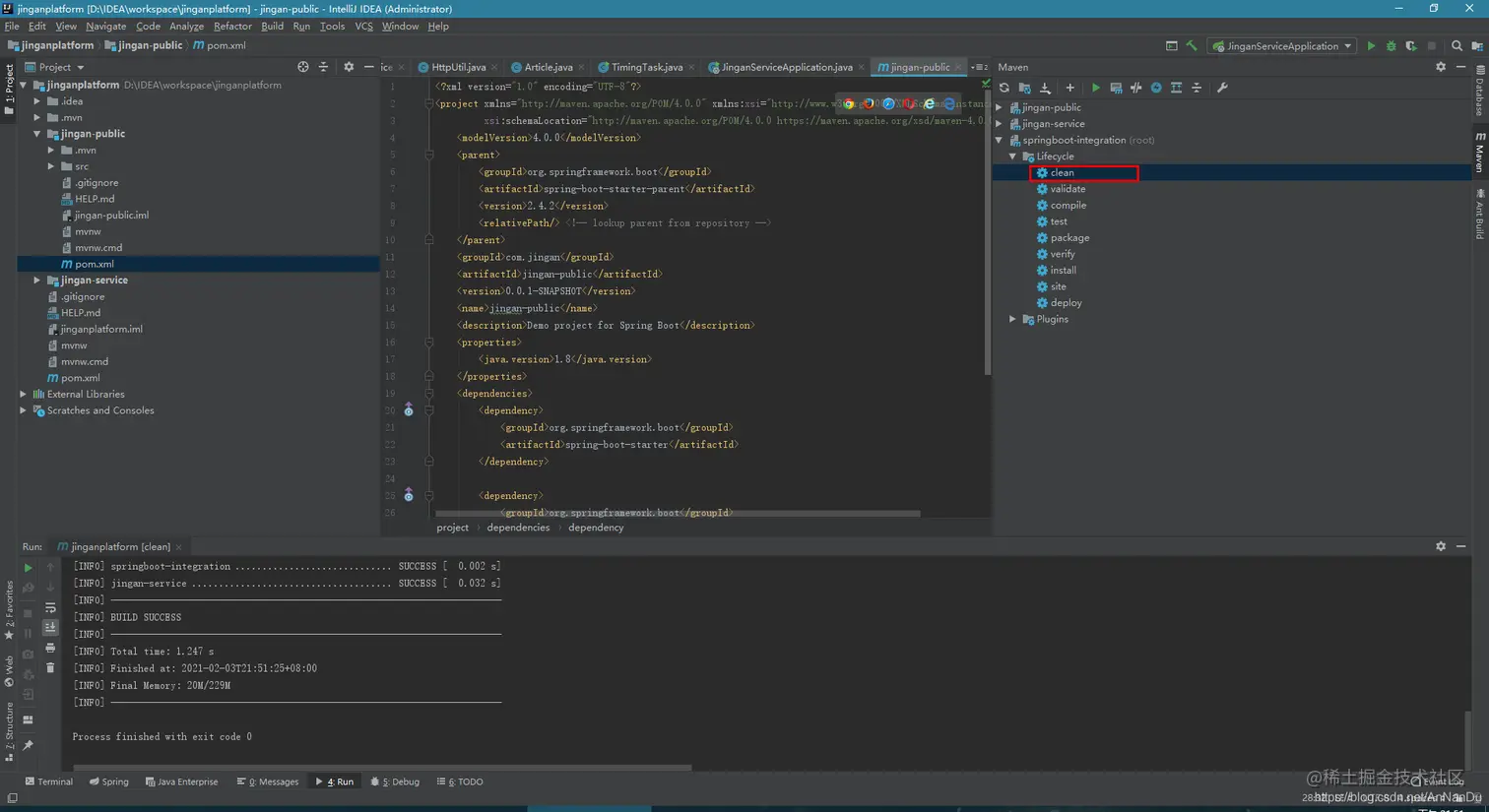Open Search Everywhere magnifier icon
1489x812 pixels.
coord(1457,45)
